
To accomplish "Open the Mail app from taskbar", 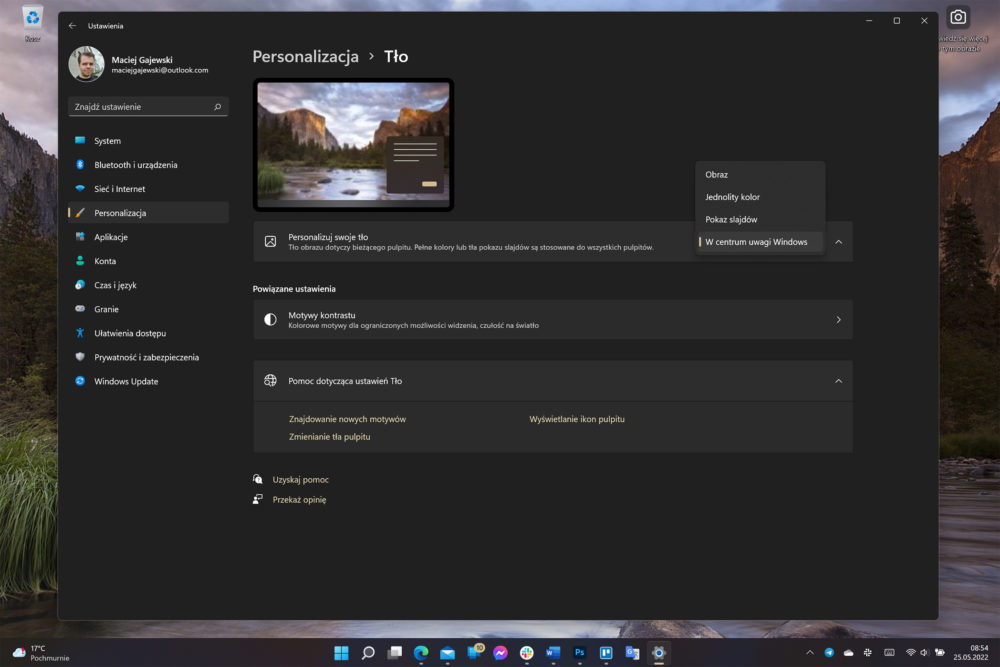I will (448, 652).
